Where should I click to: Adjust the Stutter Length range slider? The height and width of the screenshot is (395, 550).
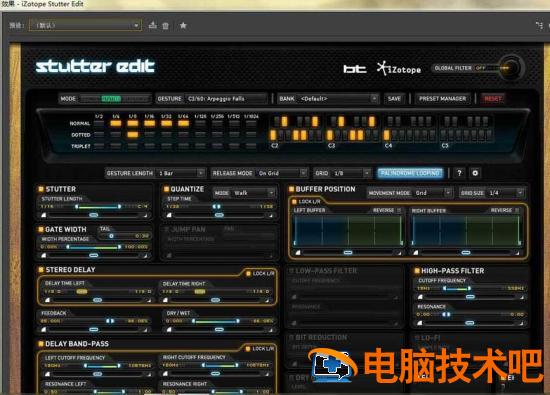(x=98, y=207)
